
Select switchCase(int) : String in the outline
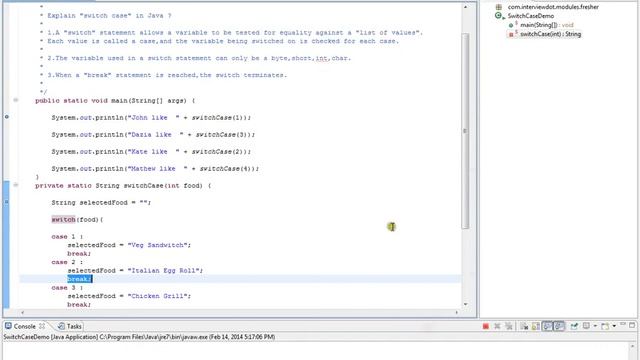coord(550,34)
